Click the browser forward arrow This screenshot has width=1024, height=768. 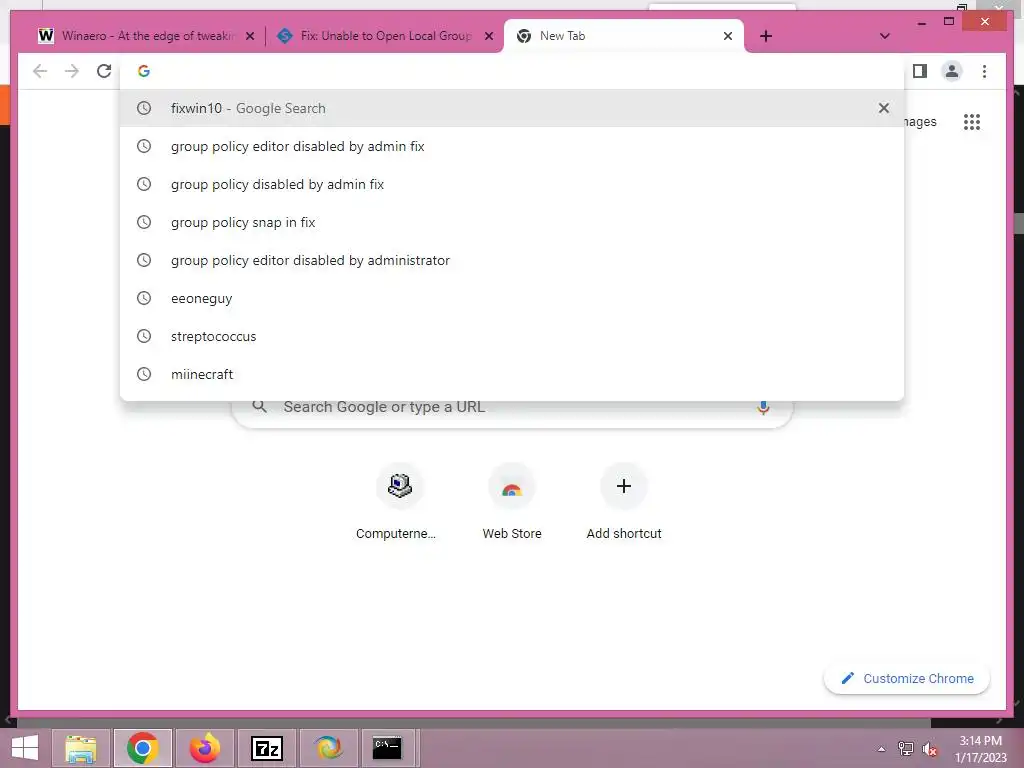click(x=72, y=71)
